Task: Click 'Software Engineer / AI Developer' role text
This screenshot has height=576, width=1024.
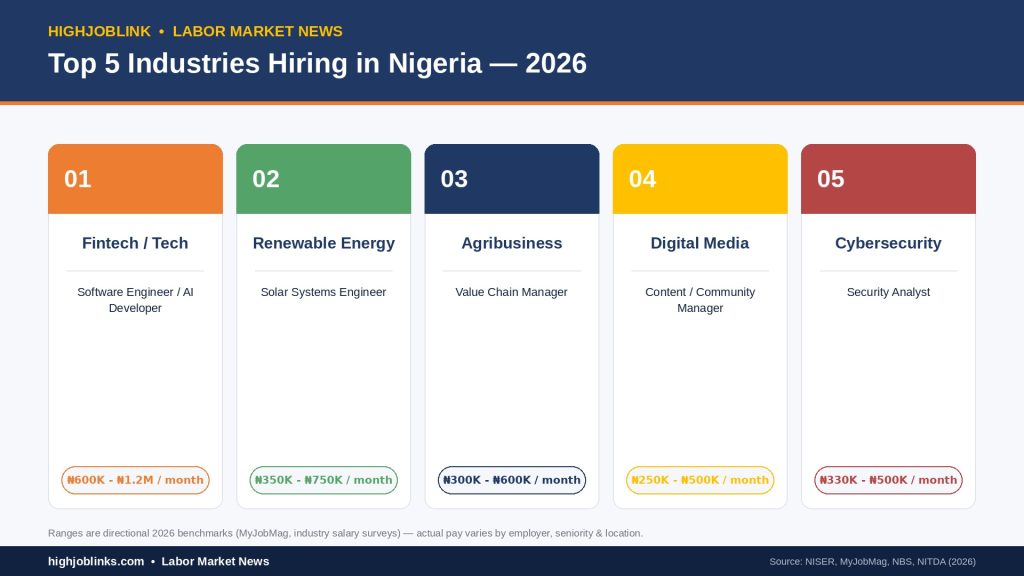Action: [135, 300]
